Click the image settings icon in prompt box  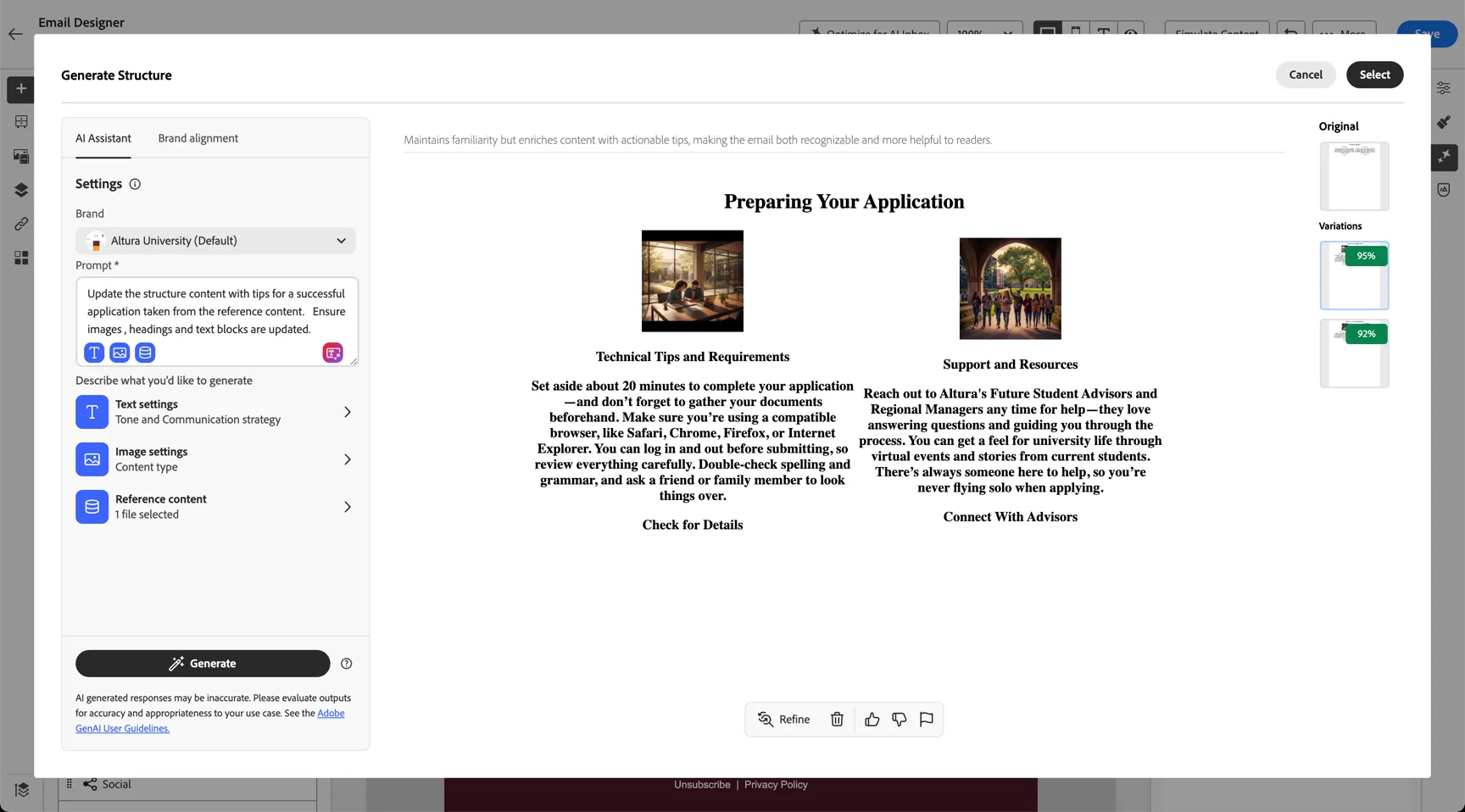tap(120, 353)
